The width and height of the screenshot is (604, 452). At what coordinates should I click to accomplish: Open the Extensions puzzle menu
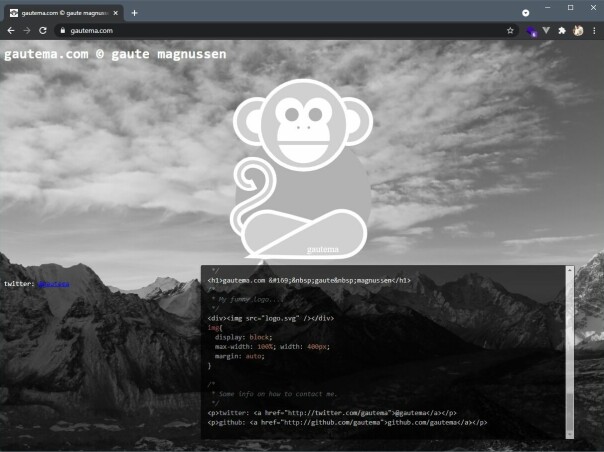click(x=562, y=30)
